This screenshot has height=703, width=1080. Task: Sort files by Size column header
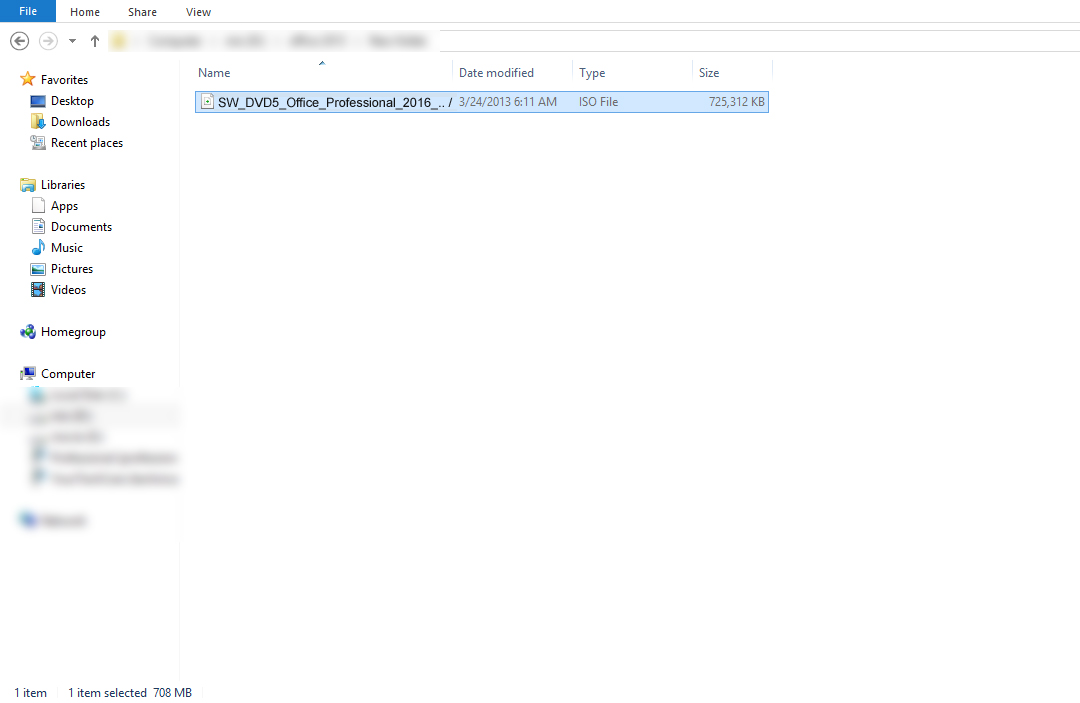click(709, 73)
